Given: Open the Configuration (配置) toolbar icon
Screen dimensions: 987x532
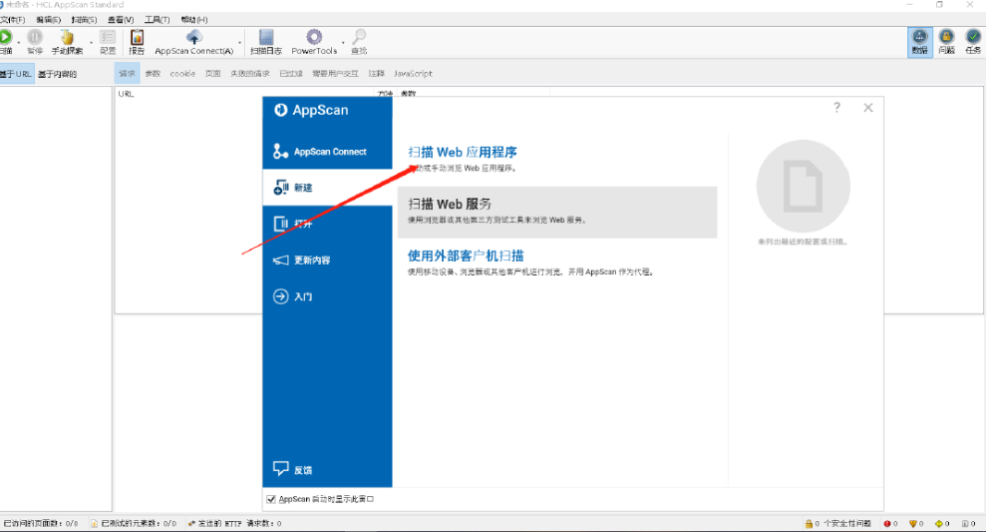Looking at the screenshot, I should pyautogui.click(x=108, y=38).
